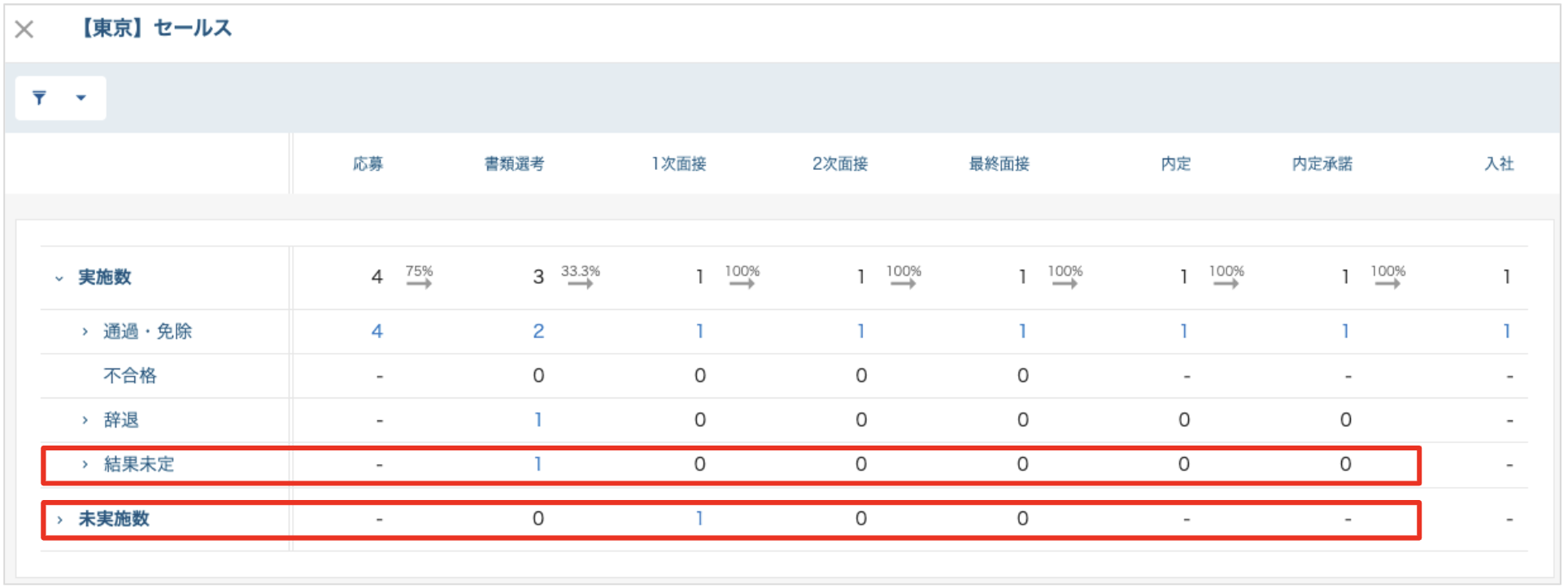The width and height of the screenshot is (1568, 587).
Task: Click the filter funnel icon
Action: click(x=39, y=98)
